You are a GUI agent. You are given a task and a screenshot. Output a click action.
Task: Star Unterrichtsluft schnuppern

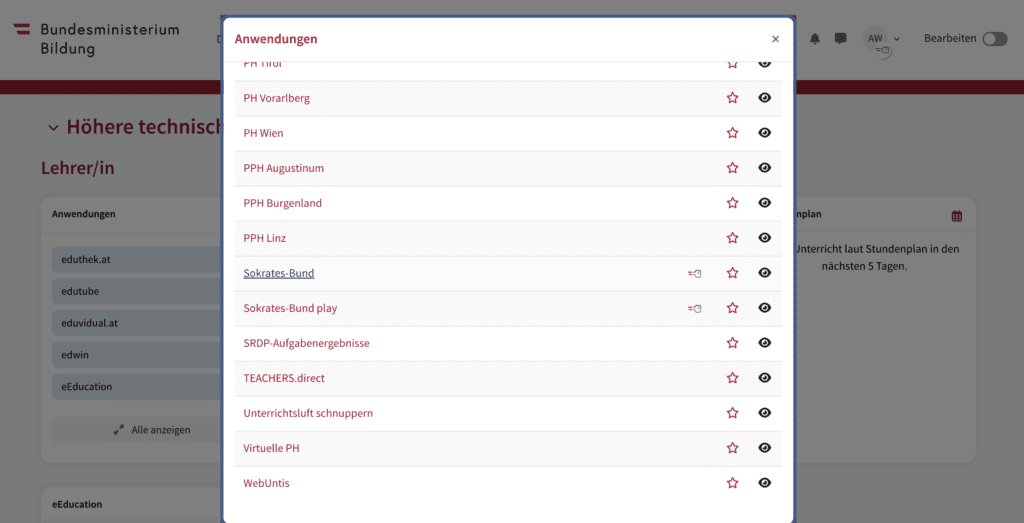(732, 413)
